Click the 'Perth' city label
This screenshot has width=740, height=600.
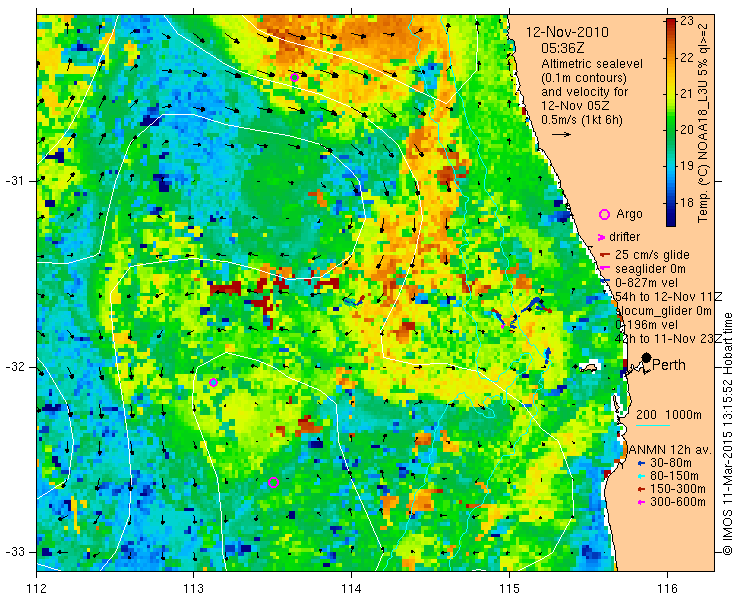[669, 365]
